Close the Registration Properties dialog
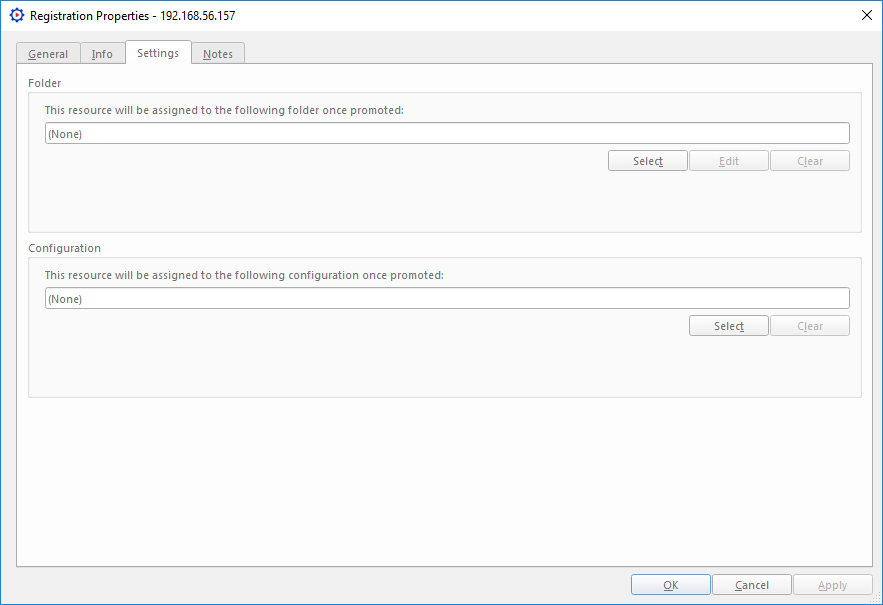Screen dimensions: 883x605 [x=865, y=16]
